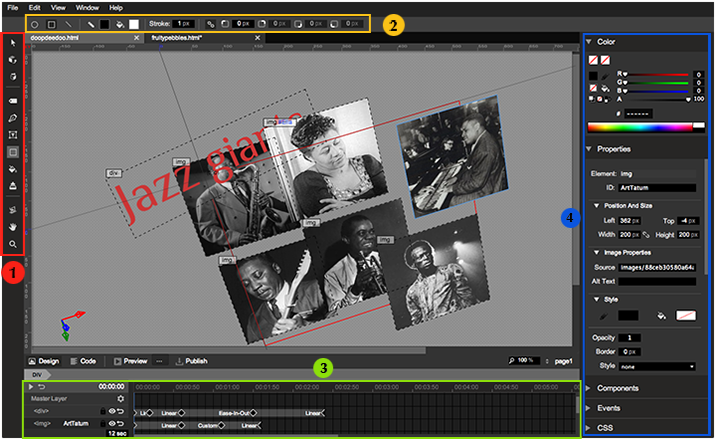The width and height of the screenshot is (716, 440).
Task: Open the File menu
Action: pyautogui.click(x=13, y=8)
